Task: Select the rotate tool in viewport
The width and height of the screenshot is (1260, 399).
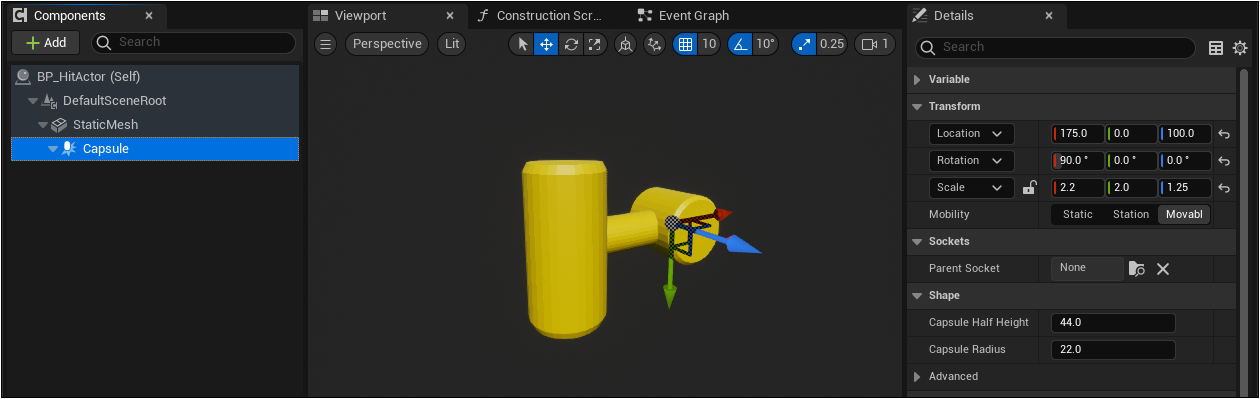Action: 571,44
